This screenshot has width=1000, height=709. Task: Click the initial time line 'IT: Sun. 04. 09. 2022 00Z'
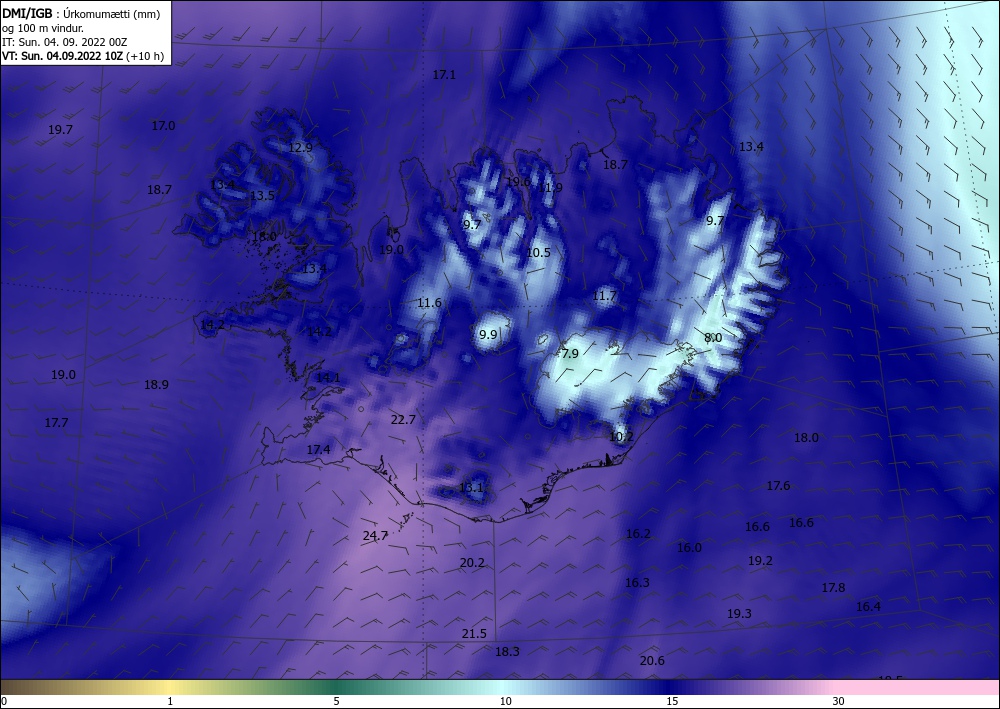tap(64, 42)
